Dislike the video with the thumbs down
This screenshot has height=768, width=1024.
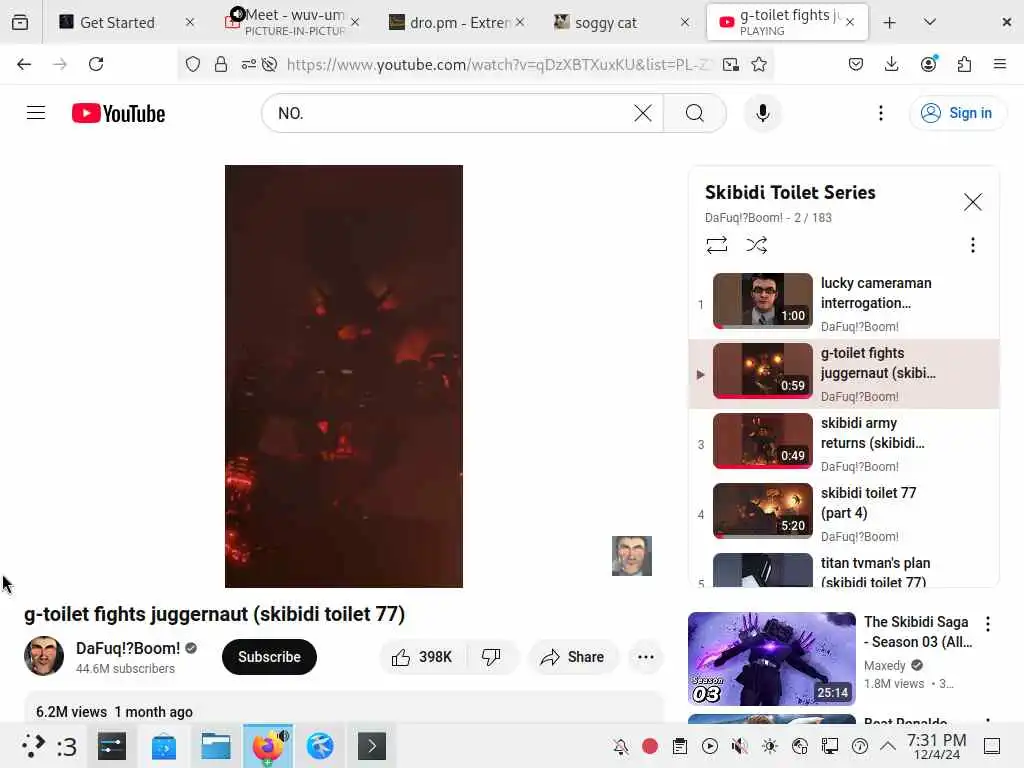[x=491, y=656]
